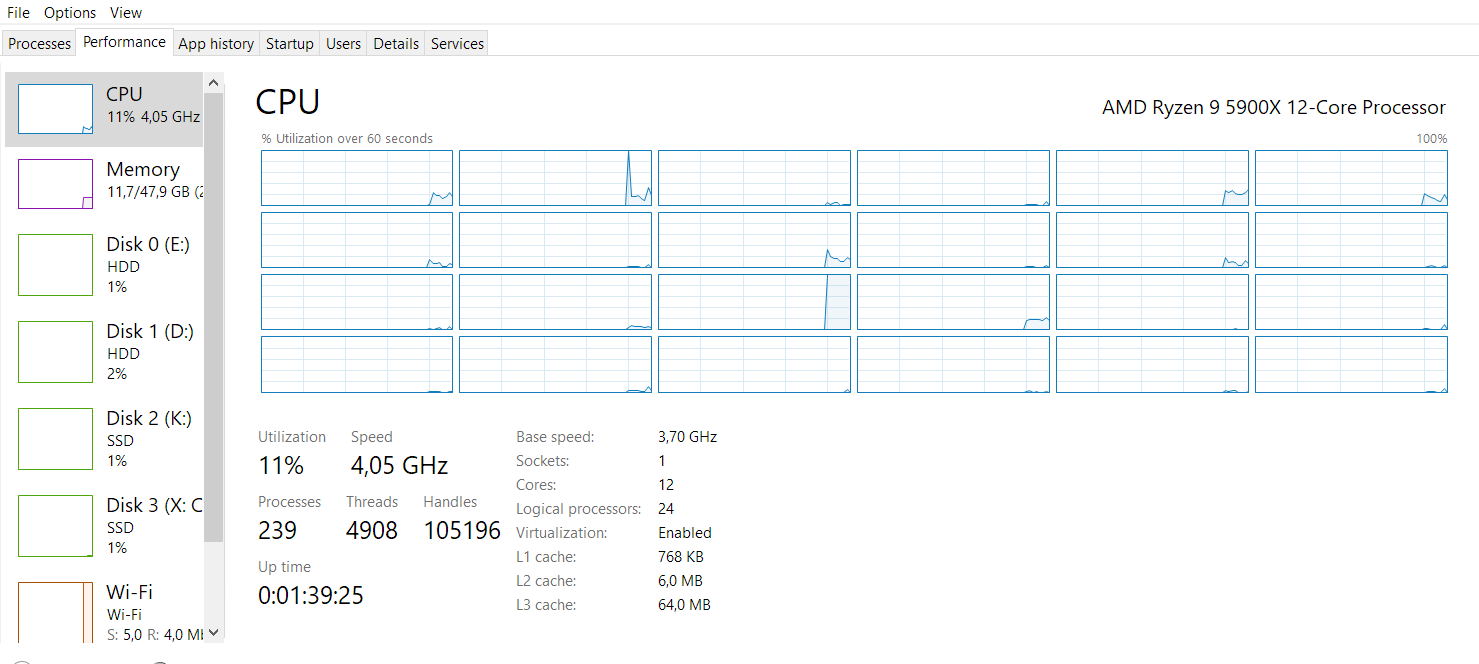Click the base speed value 3,70 GHz

tap(688, 437)
